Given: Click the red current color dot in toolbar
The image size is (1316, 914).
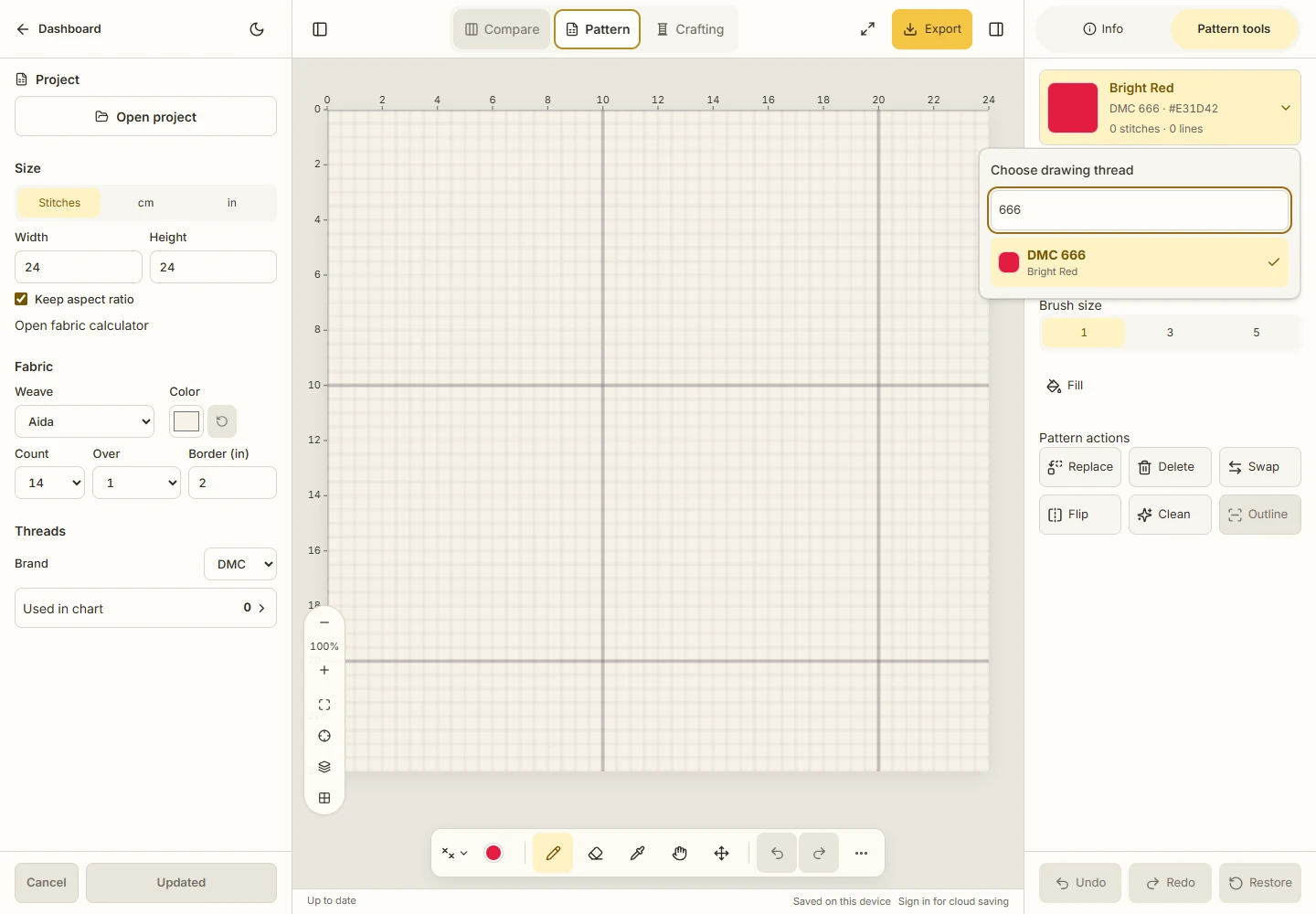Looking at the screenshot, I should tap(493, 853).
